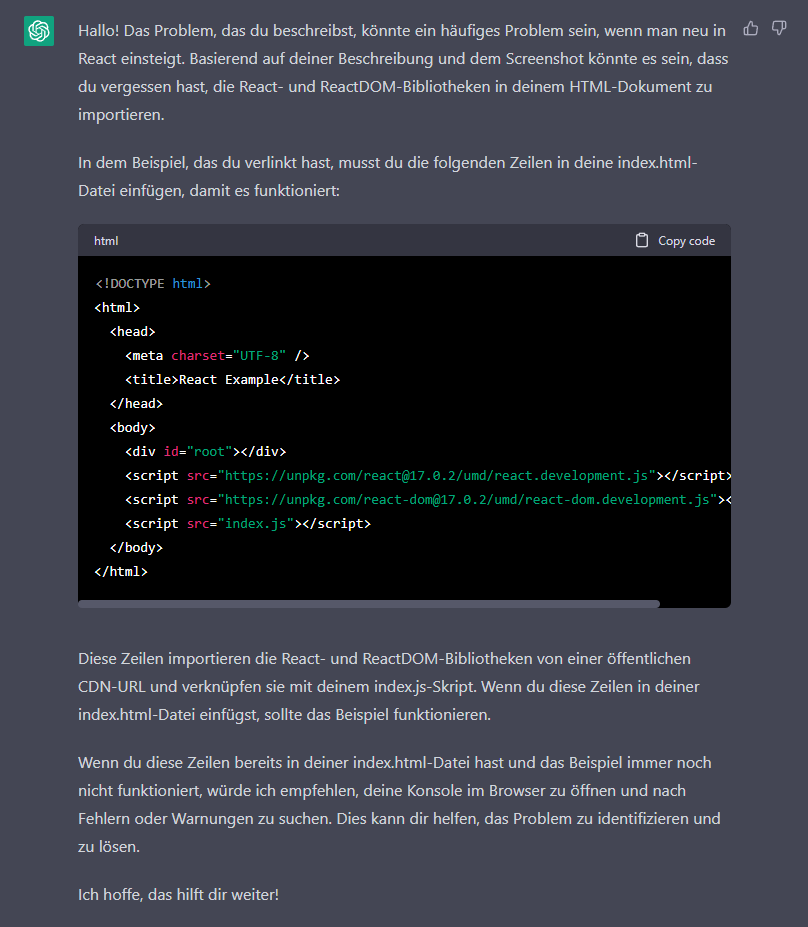
Task: Click the thumbs up feedback icon
Action: [x=751, y=28]
